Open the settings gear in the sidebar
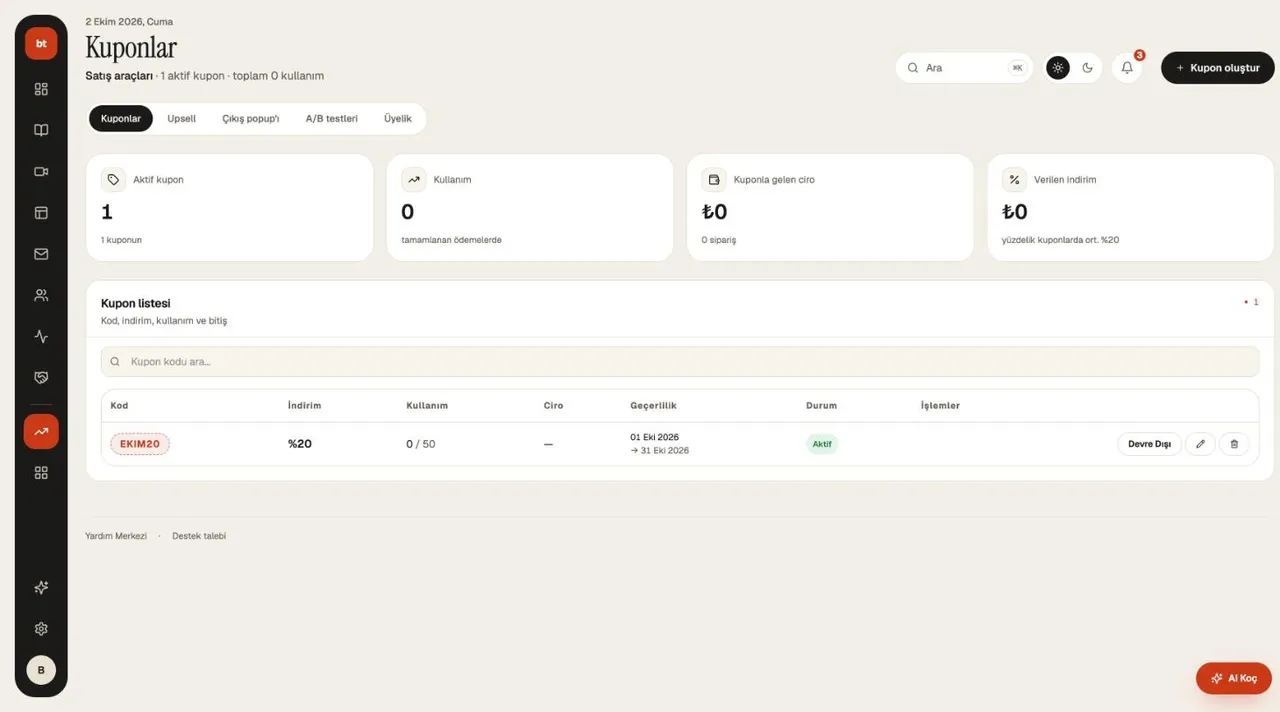1280x712 pixels. point(41,629)
